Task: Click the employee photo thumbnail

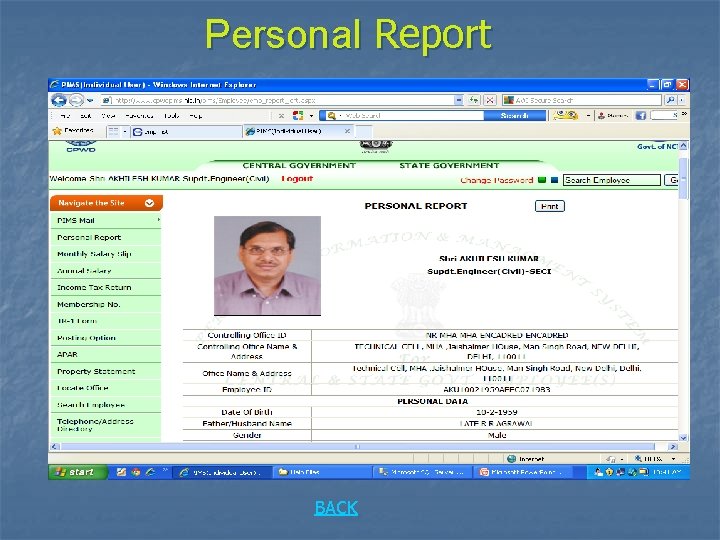Action: pos(267,265)
